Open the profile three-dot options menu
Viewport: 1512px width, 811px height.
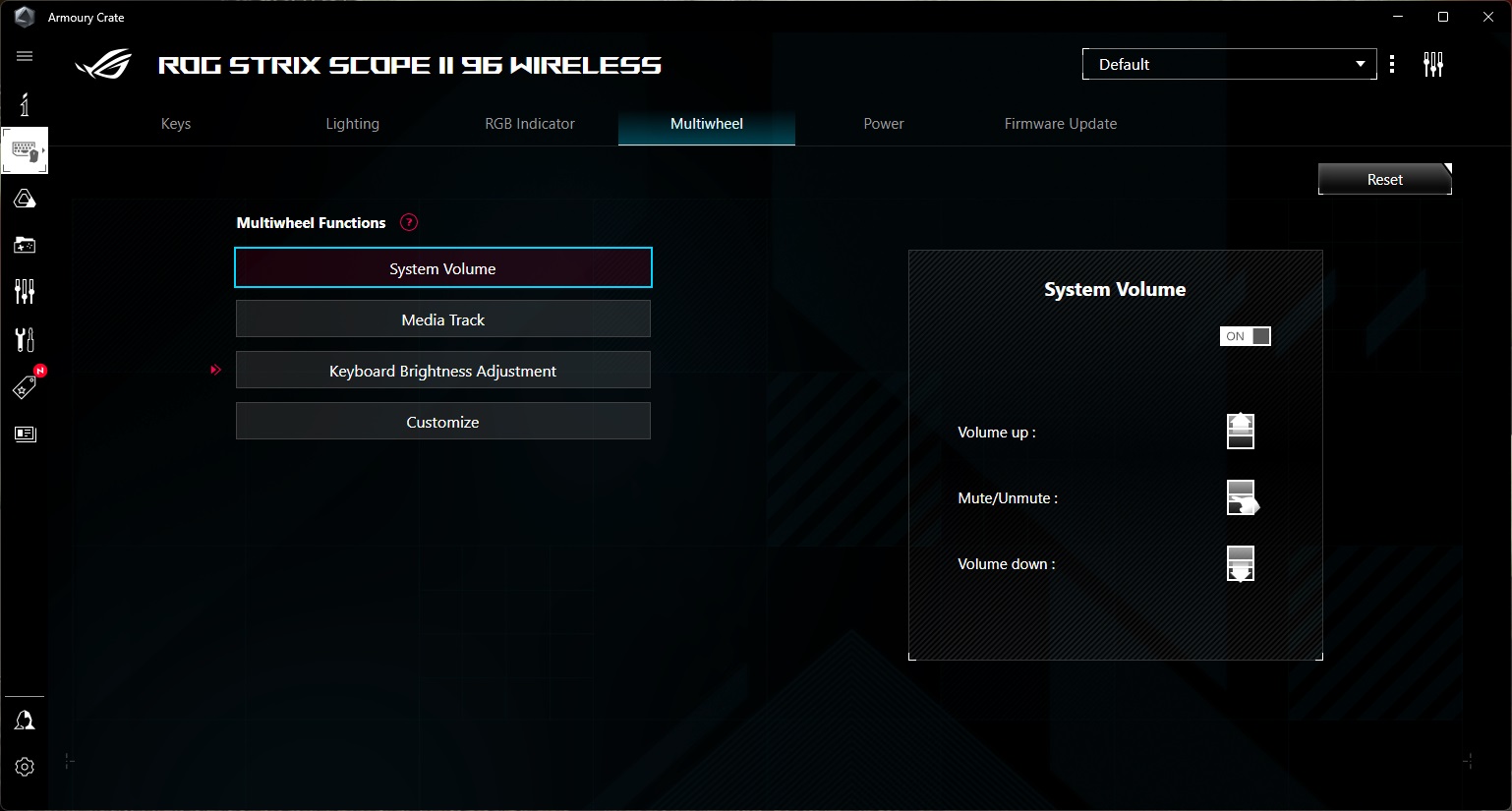point(1392,64)
